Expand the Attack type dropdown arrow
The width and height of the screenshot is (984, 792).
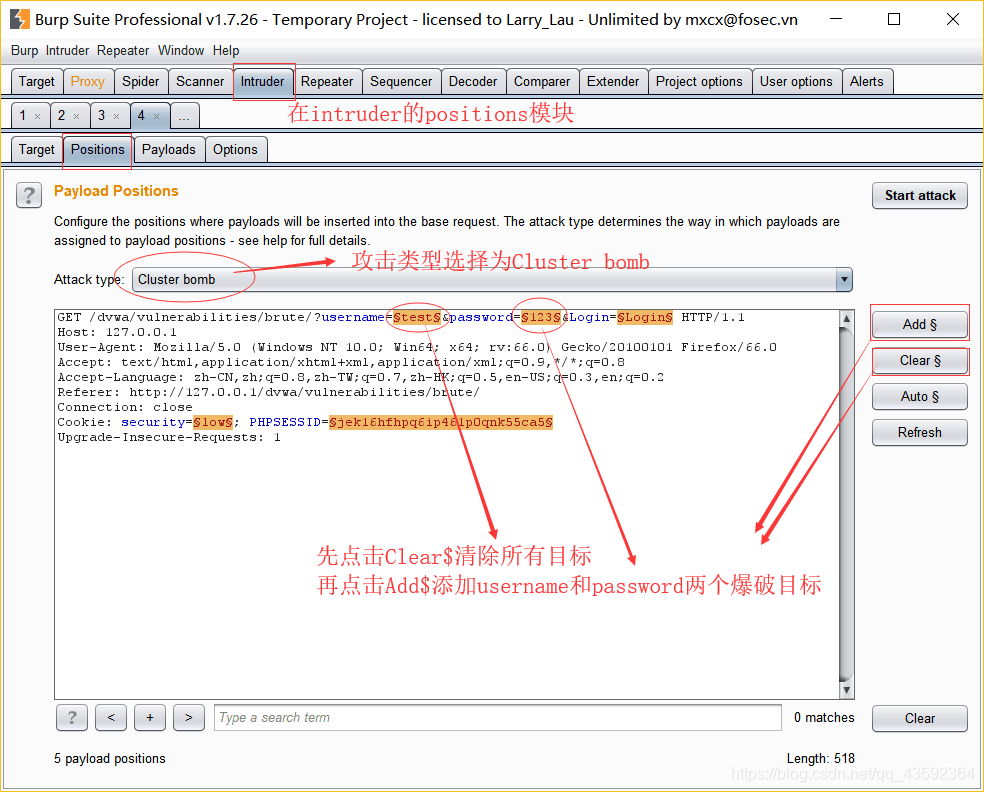click(x=844, y=279)
